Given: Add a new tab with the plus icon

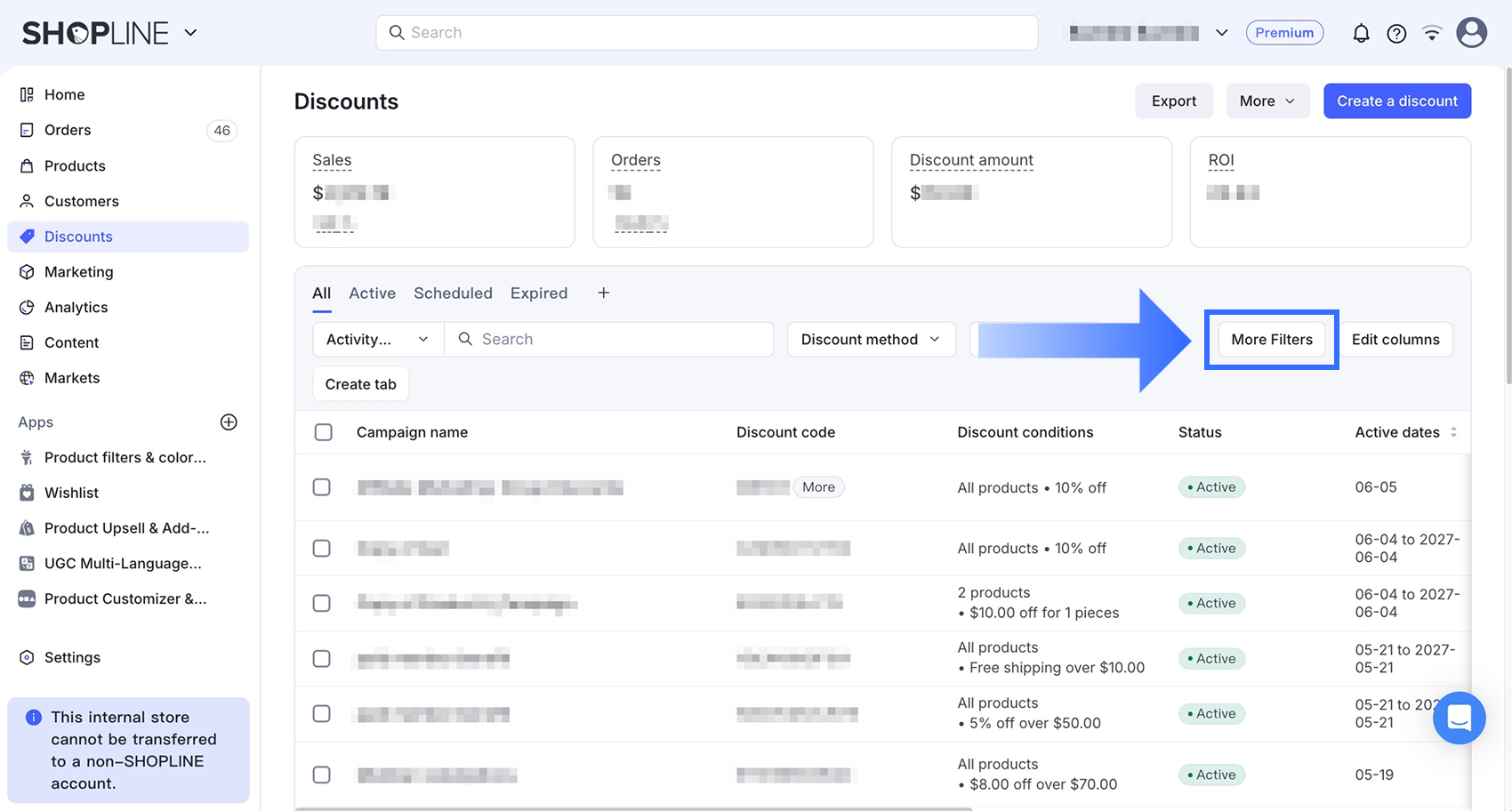Looking at the screenshot, I should pyautogui.click(x=603, y=293).
